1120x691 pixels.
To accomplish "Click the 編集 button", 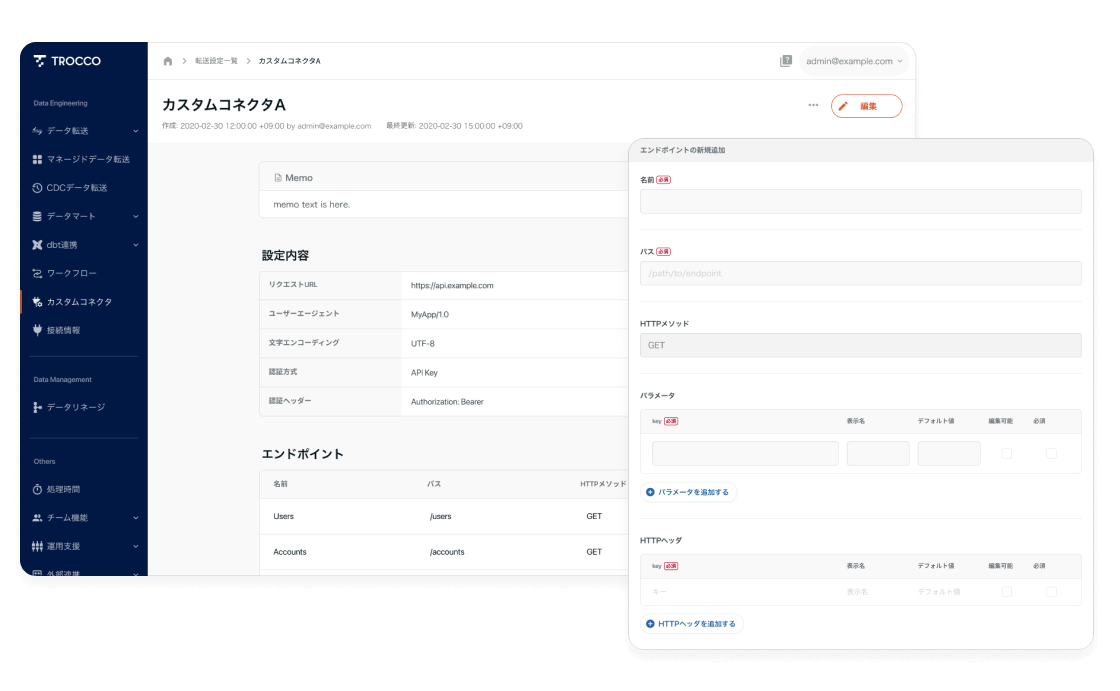I will (x=866, y=106).
